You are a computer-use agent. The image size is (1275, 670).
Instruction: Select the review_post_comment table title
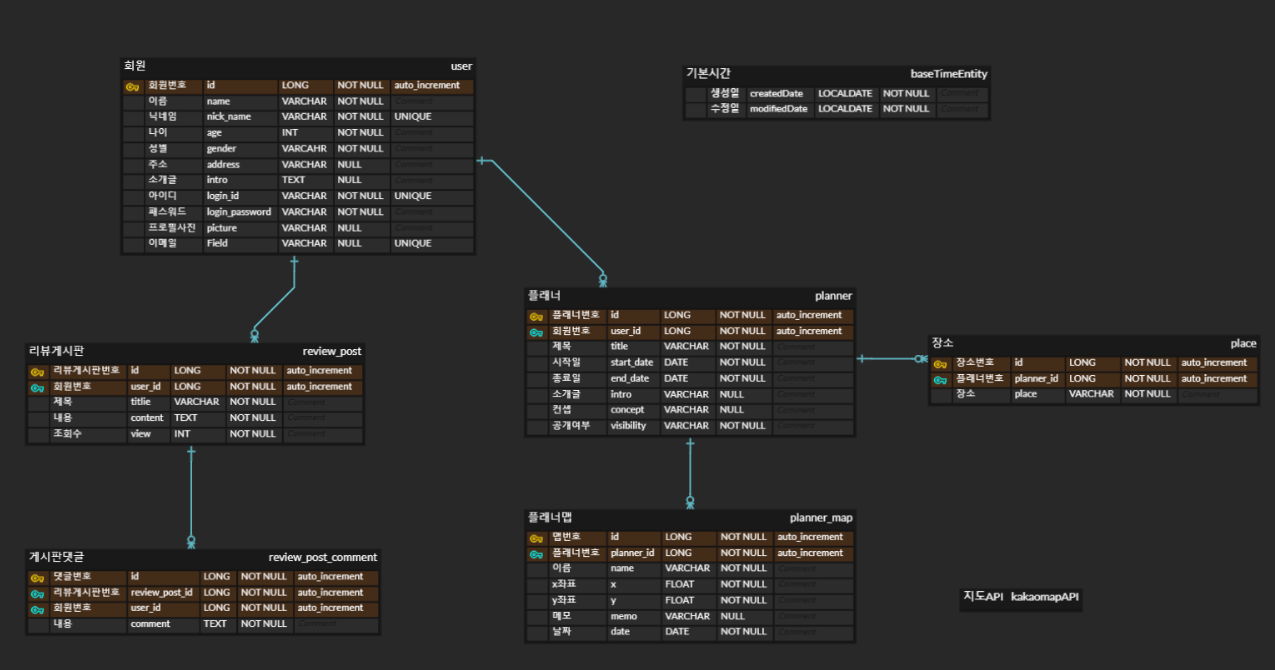(x=323, y=557)
